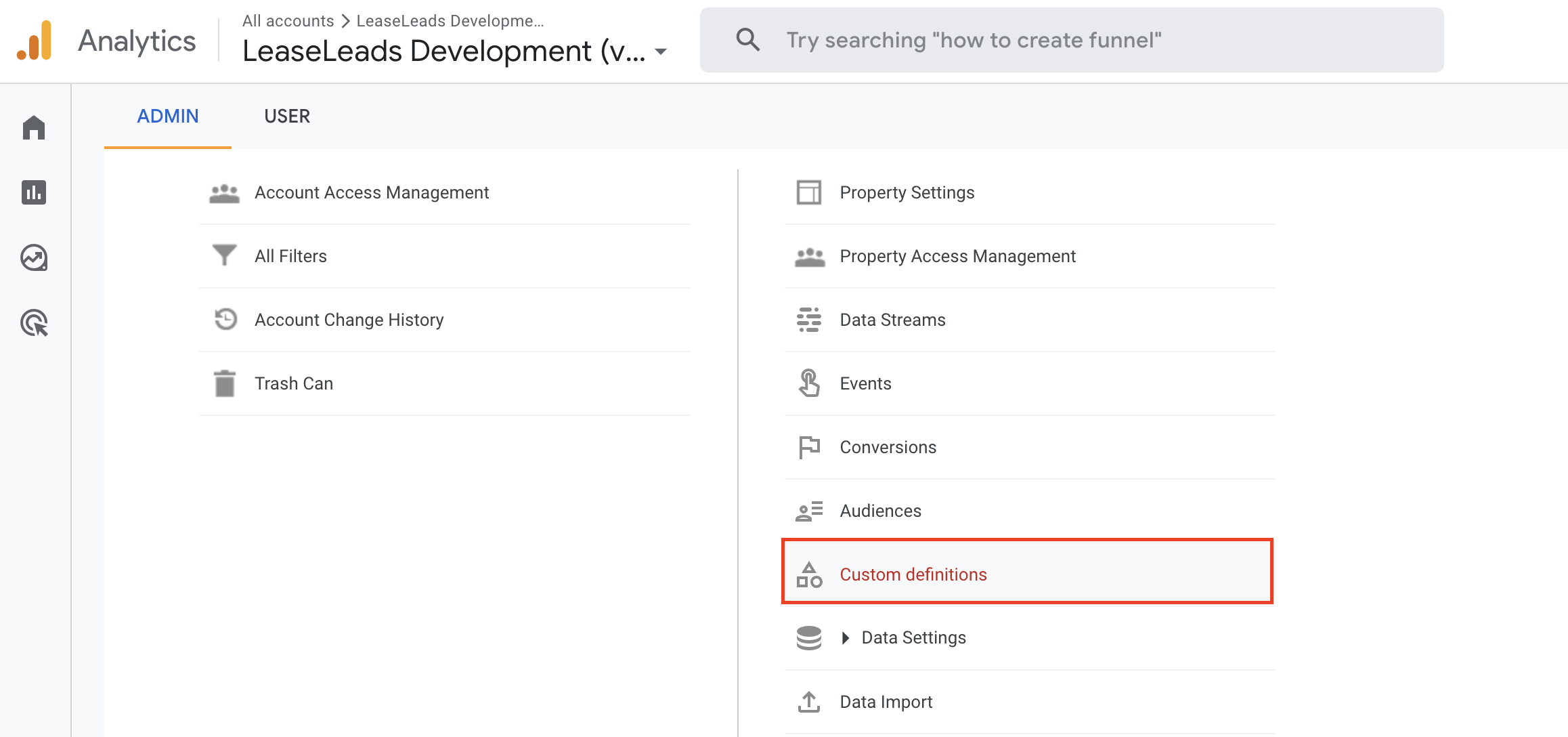This screenshot has height=737, width=1568.
Task: Open the Reports bar chart sidebar icon
Action: click(x=34, y=192)
